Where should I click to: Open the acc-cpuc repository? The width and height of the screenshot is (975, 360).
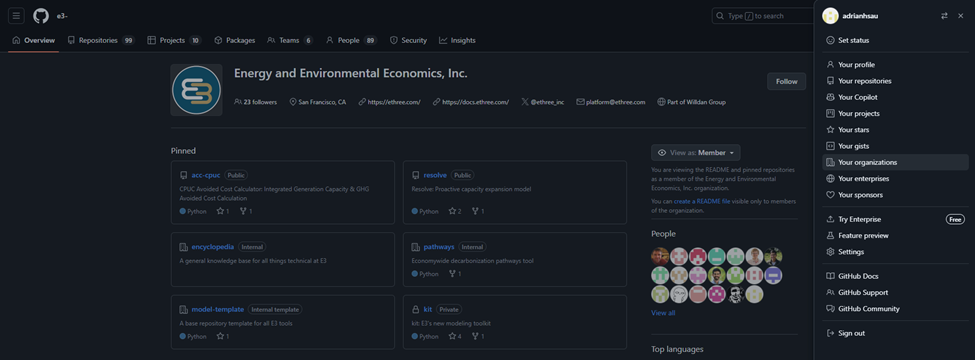point(206,175)
